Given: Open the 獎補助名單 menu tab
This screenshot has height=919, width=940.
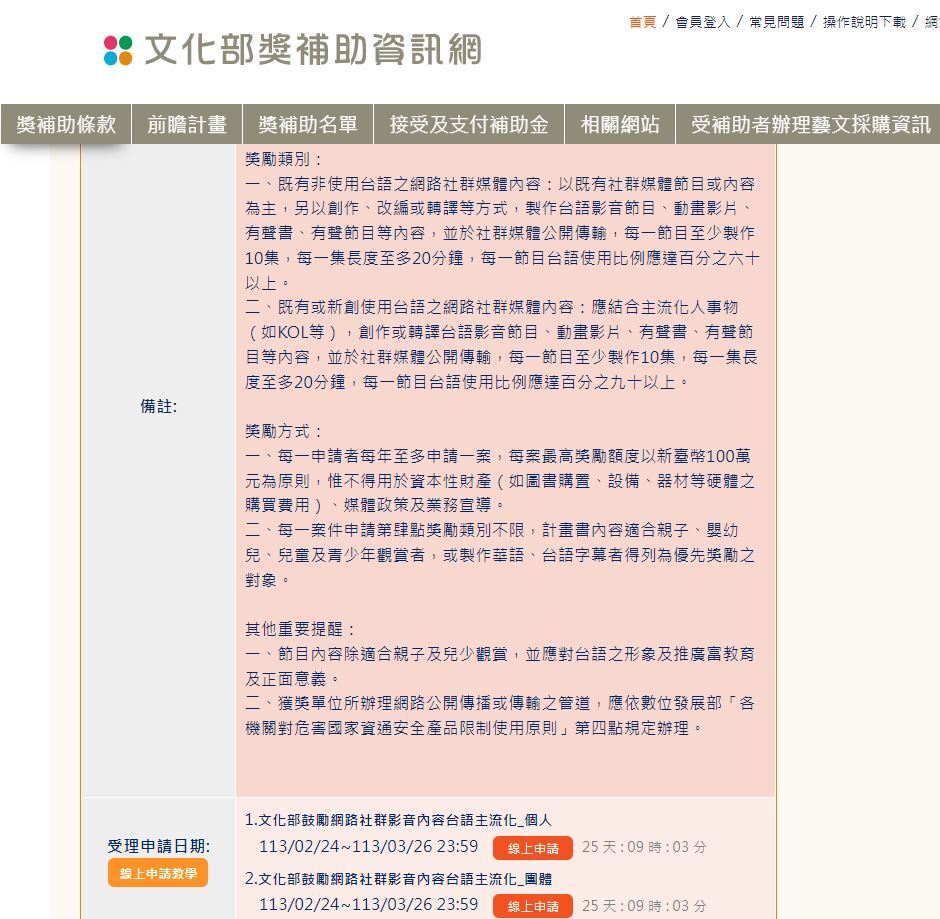Looking at the screenshot, I should tap(308, 124).
